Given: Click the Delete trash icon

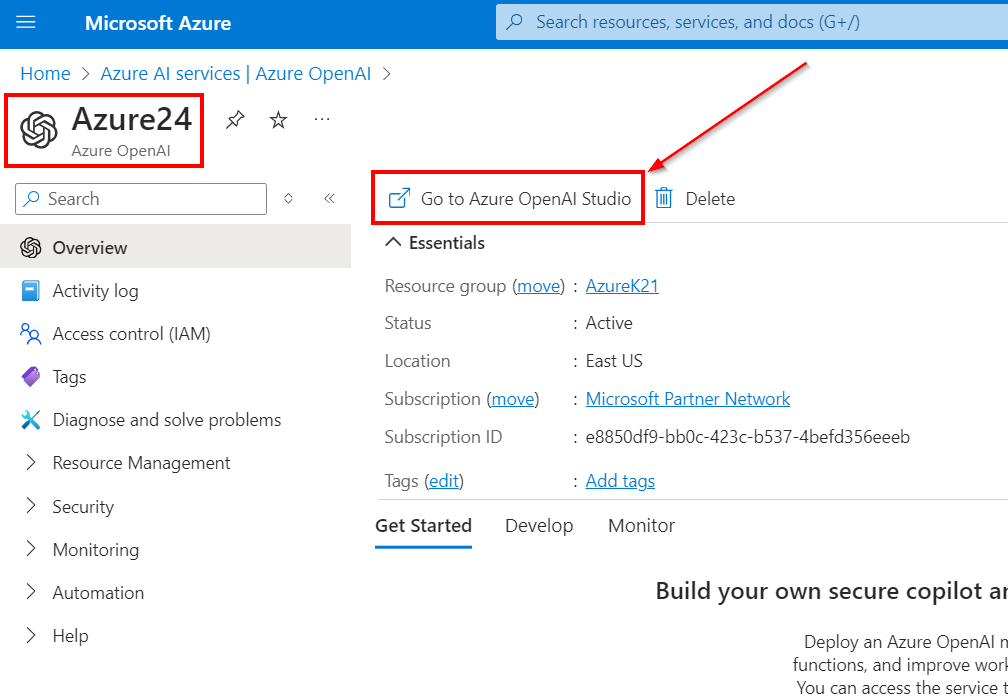Looking at the screenshot, I should (x=664, y=198).
